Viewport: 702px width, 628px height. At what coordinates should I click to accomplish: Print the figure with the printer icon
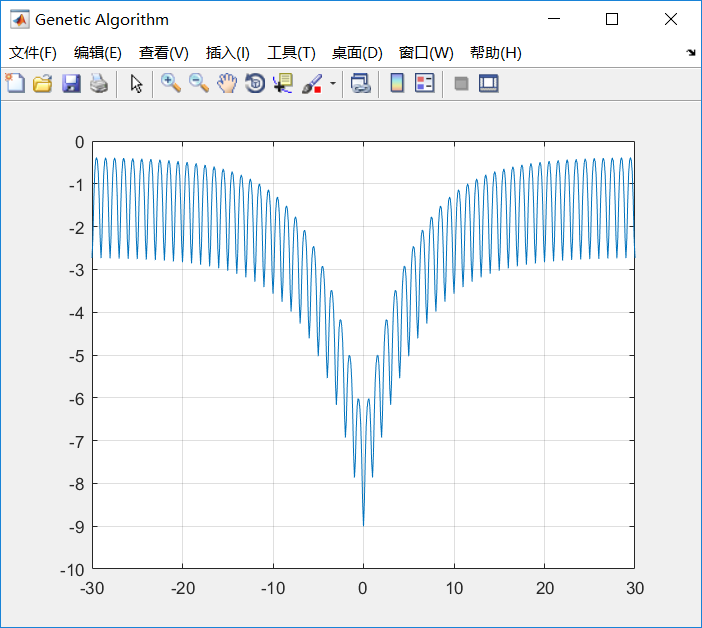[x=99, y=83]
